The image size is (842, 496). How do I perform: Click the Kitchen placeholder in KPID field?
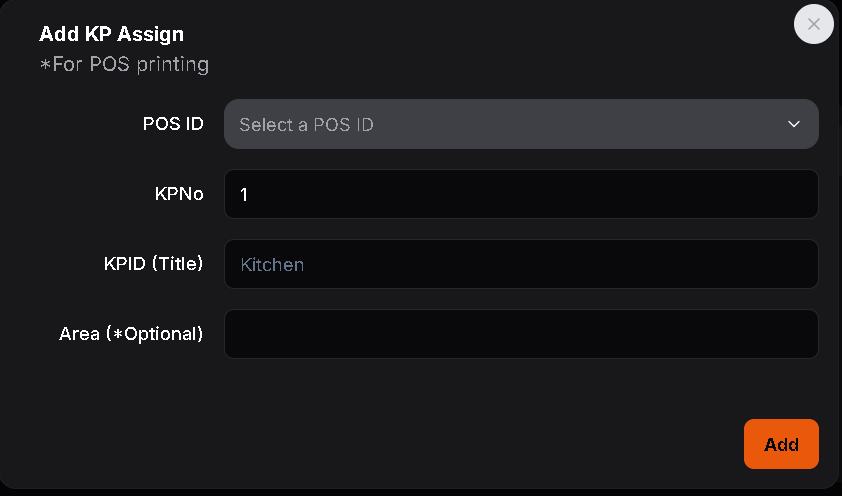272,265
